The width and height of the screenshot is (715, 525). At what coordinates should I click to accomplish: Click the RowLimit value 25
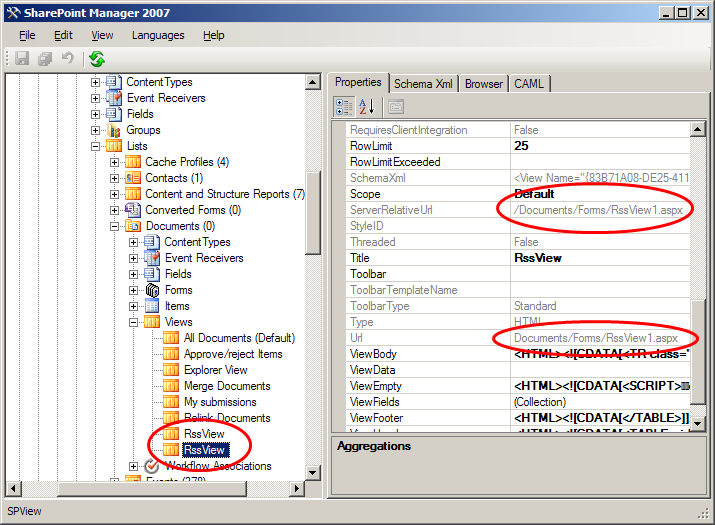point(521,146)
